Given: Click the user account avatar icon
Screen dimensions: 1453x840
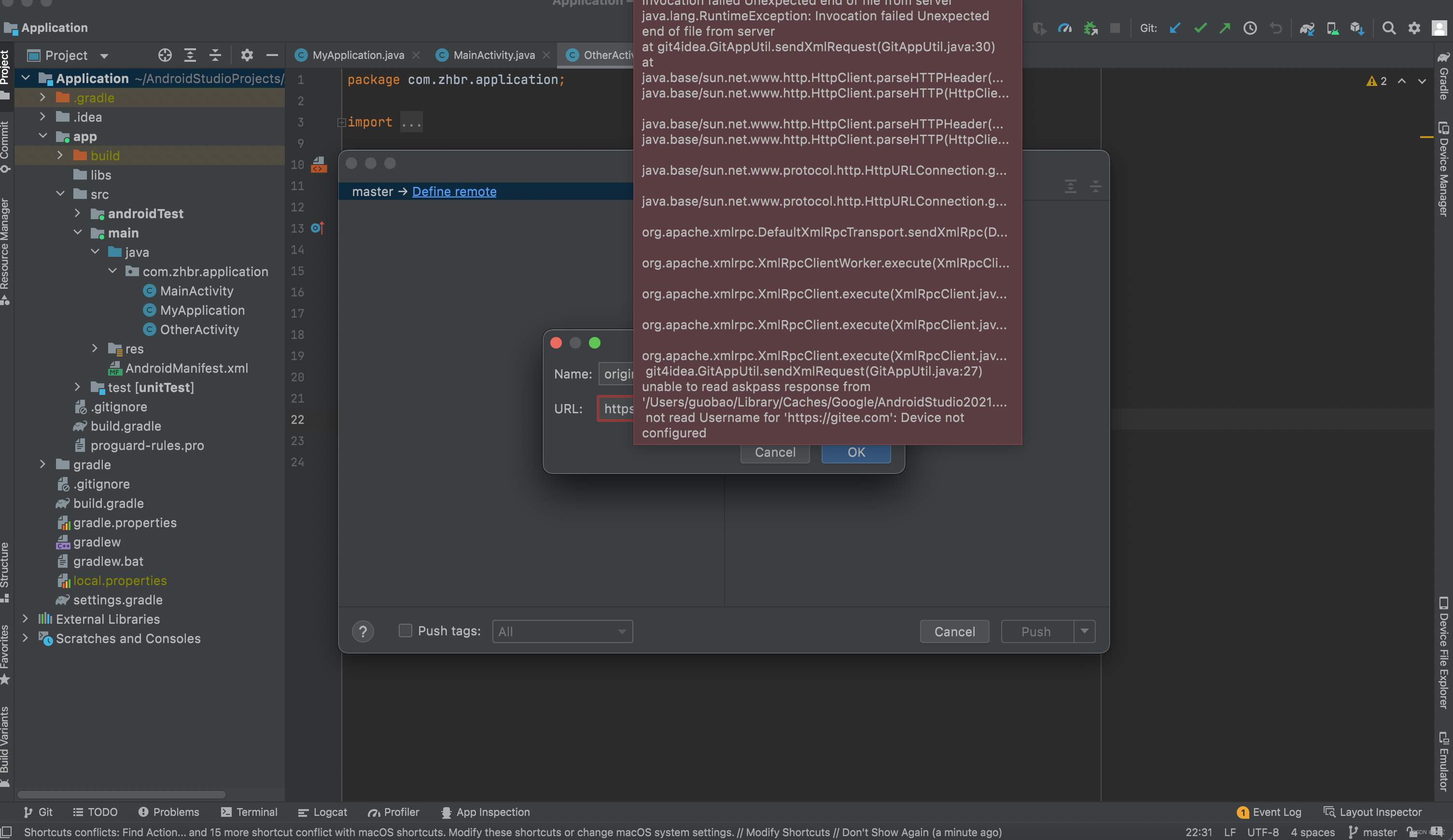Looking at the screenshot, I should pyautogui.click(x=1440, y=28).
